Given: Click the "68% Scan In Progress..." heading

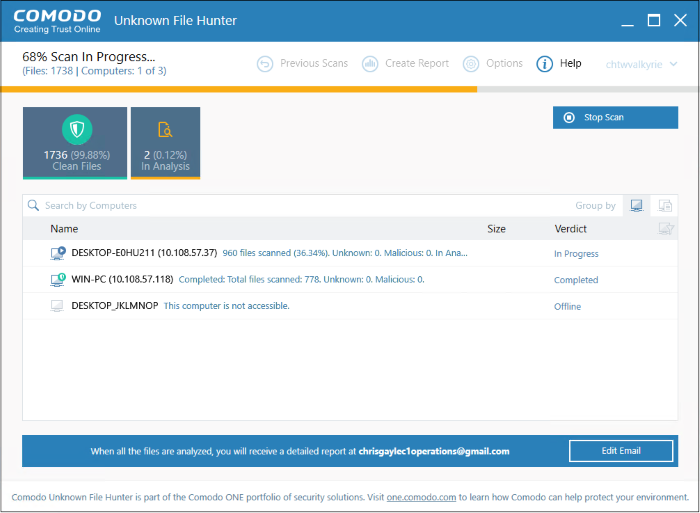Looking at the screenshot, I should (89, 57).
